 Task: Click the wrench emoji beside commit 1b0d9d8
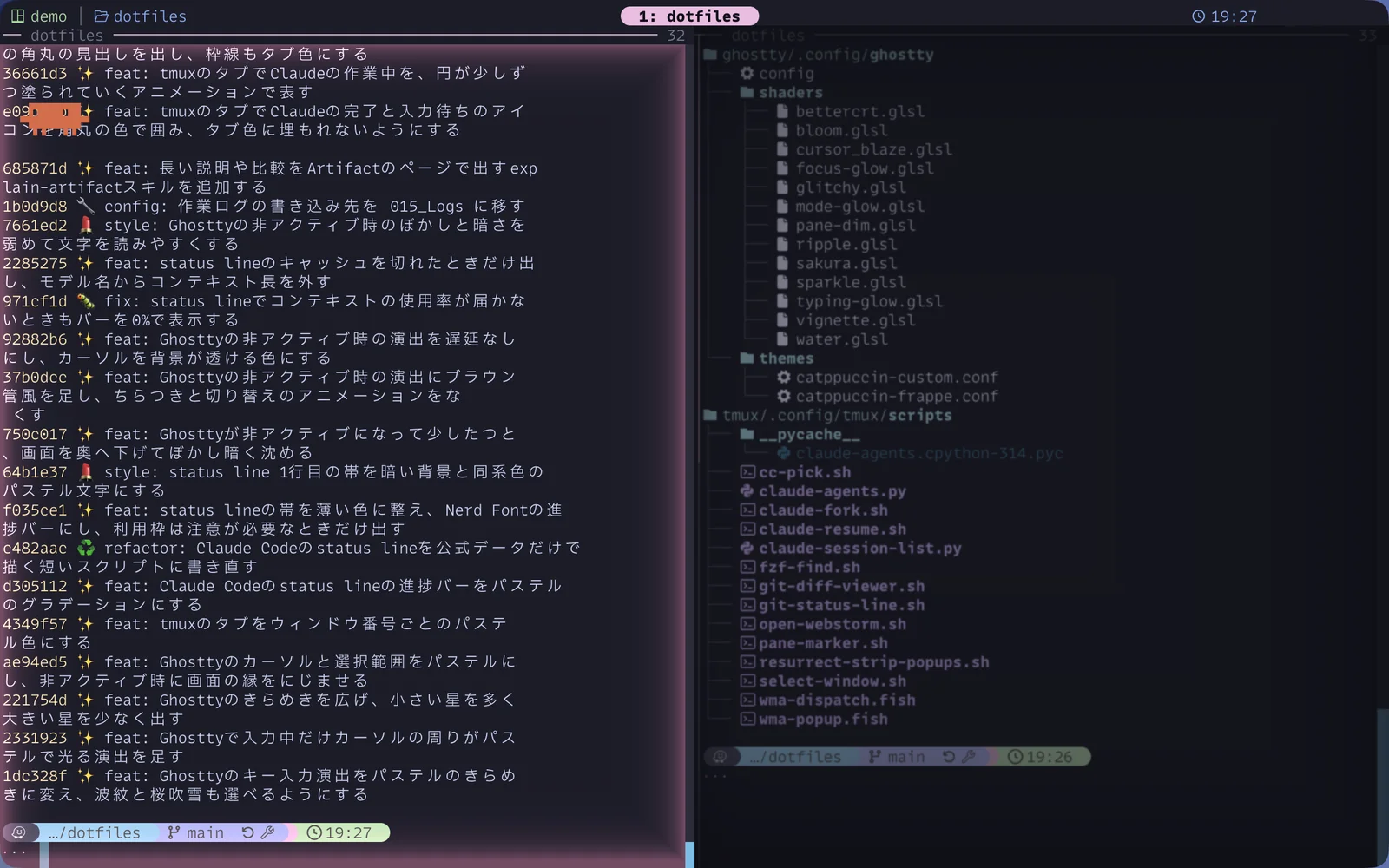85,206
